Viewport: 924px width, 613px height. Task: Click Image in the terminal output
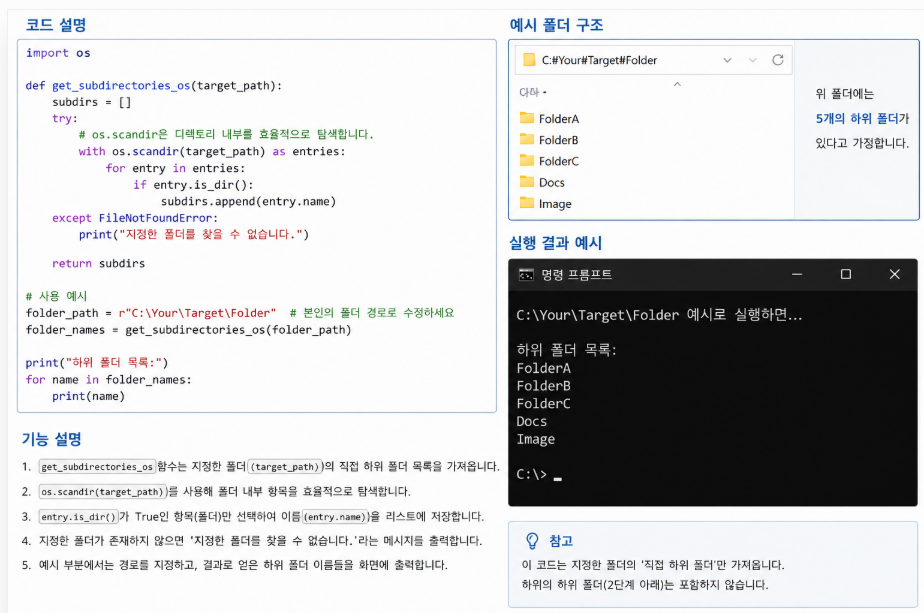point(536,440)
